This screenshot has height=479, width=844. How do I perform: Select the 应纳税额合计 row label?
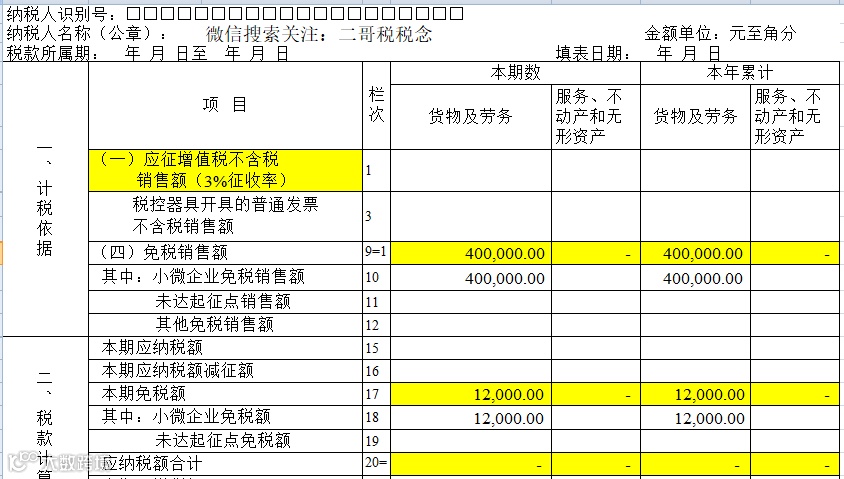tap(226, 463)
